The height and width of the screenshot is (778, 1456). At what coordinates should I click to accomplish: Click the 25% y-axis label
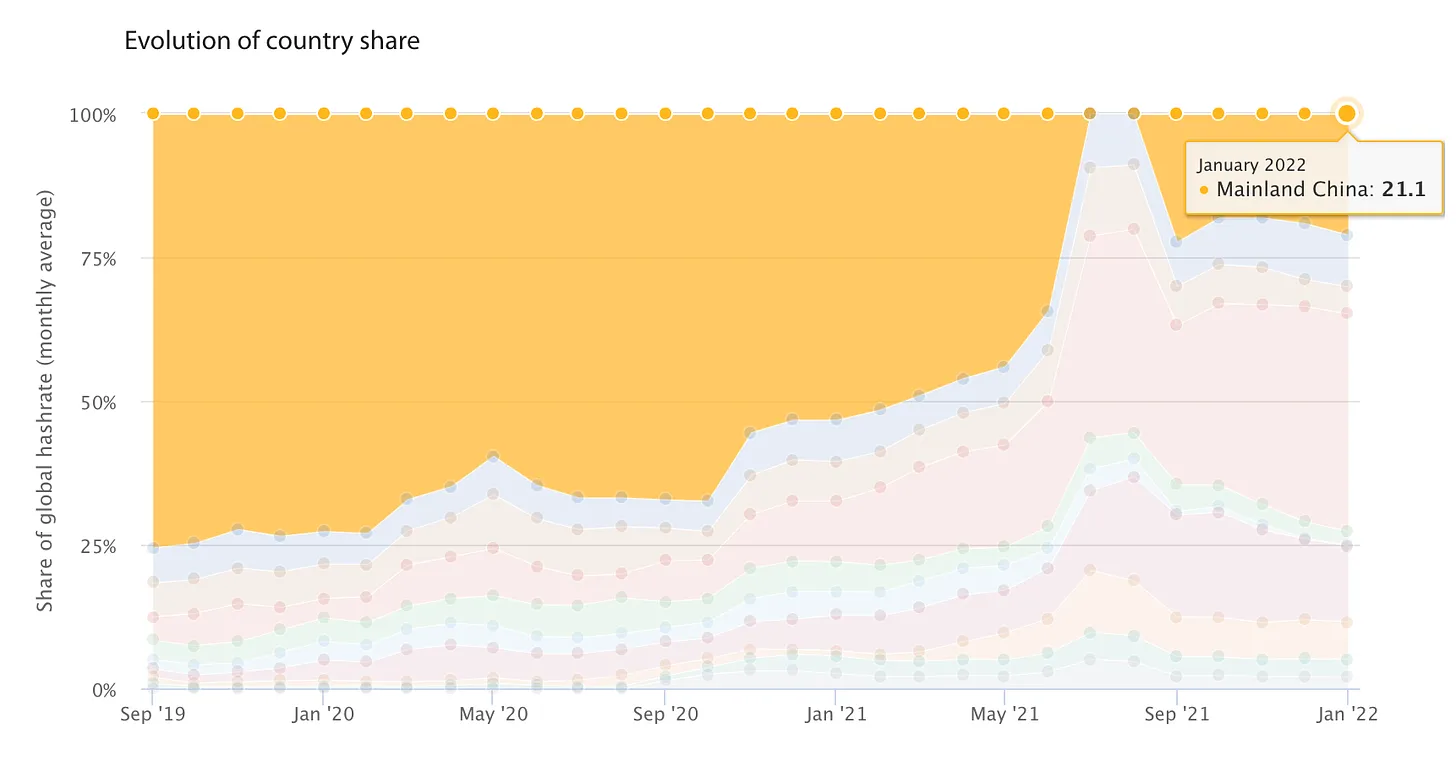click(x=93, y=547)
